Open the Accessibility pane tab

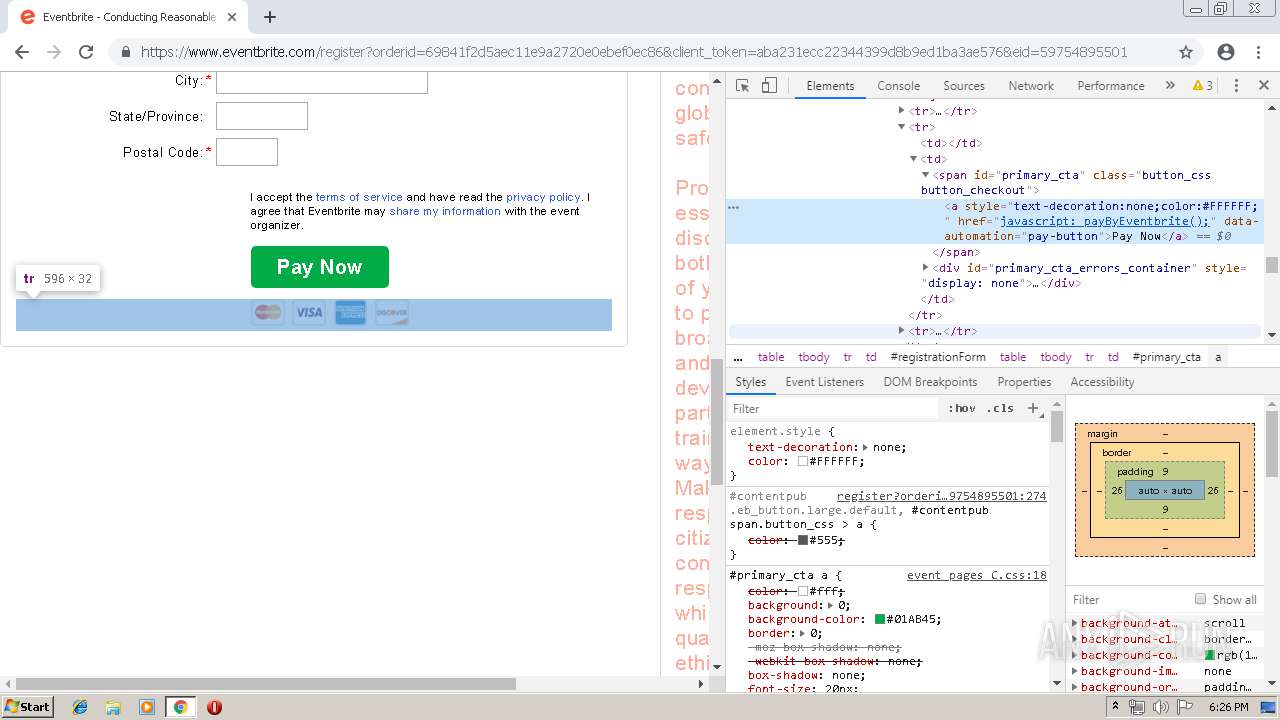1102,382
